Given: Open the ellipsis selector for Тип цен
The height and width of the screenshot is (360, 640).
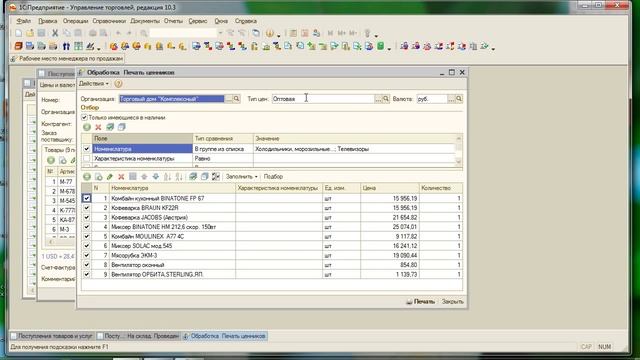Looking at the screenshot, I should point(378,99).
